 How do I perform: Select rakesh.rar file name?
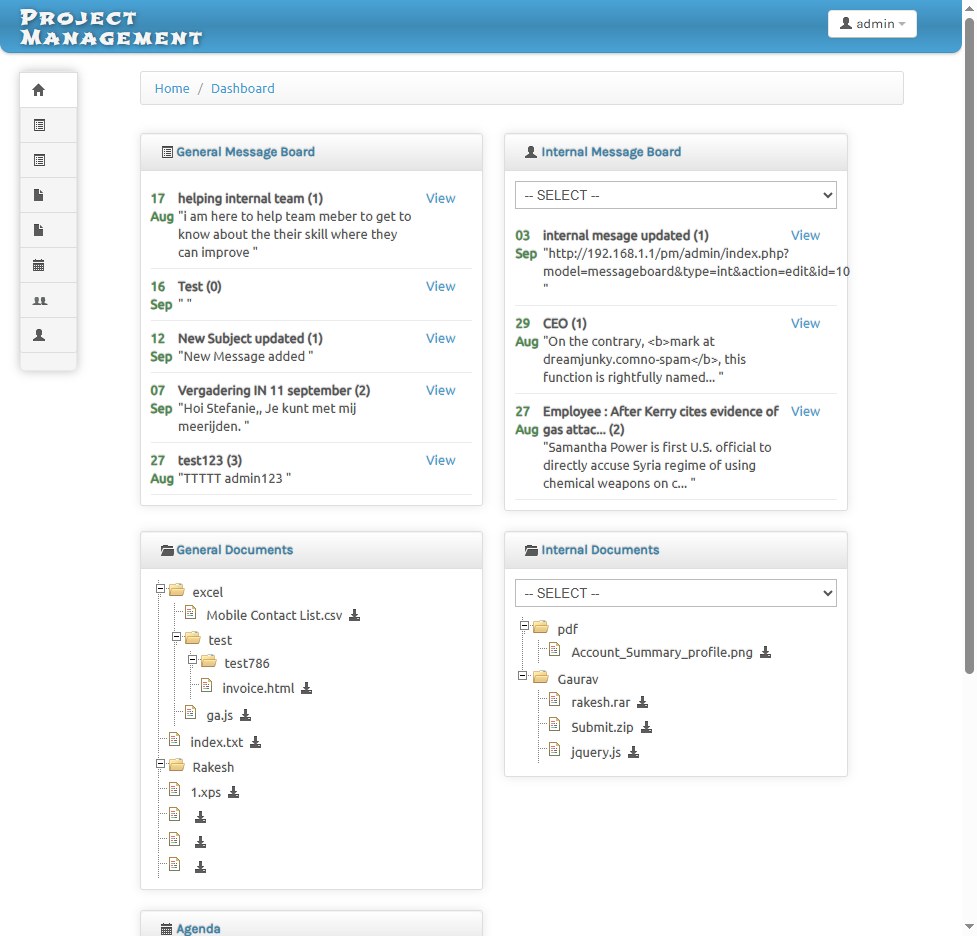[601, 702]
